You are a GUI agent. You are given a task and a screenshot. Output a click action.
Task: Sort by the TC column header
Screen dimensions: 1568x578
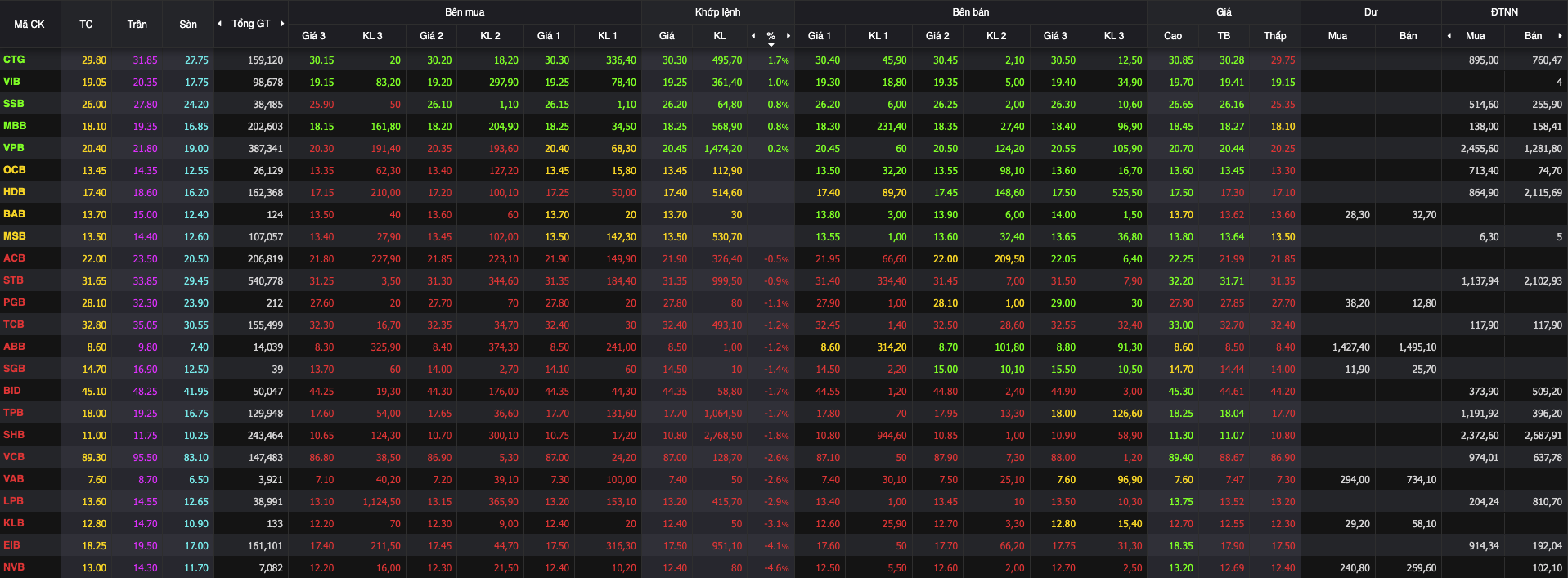coord(86,25)
